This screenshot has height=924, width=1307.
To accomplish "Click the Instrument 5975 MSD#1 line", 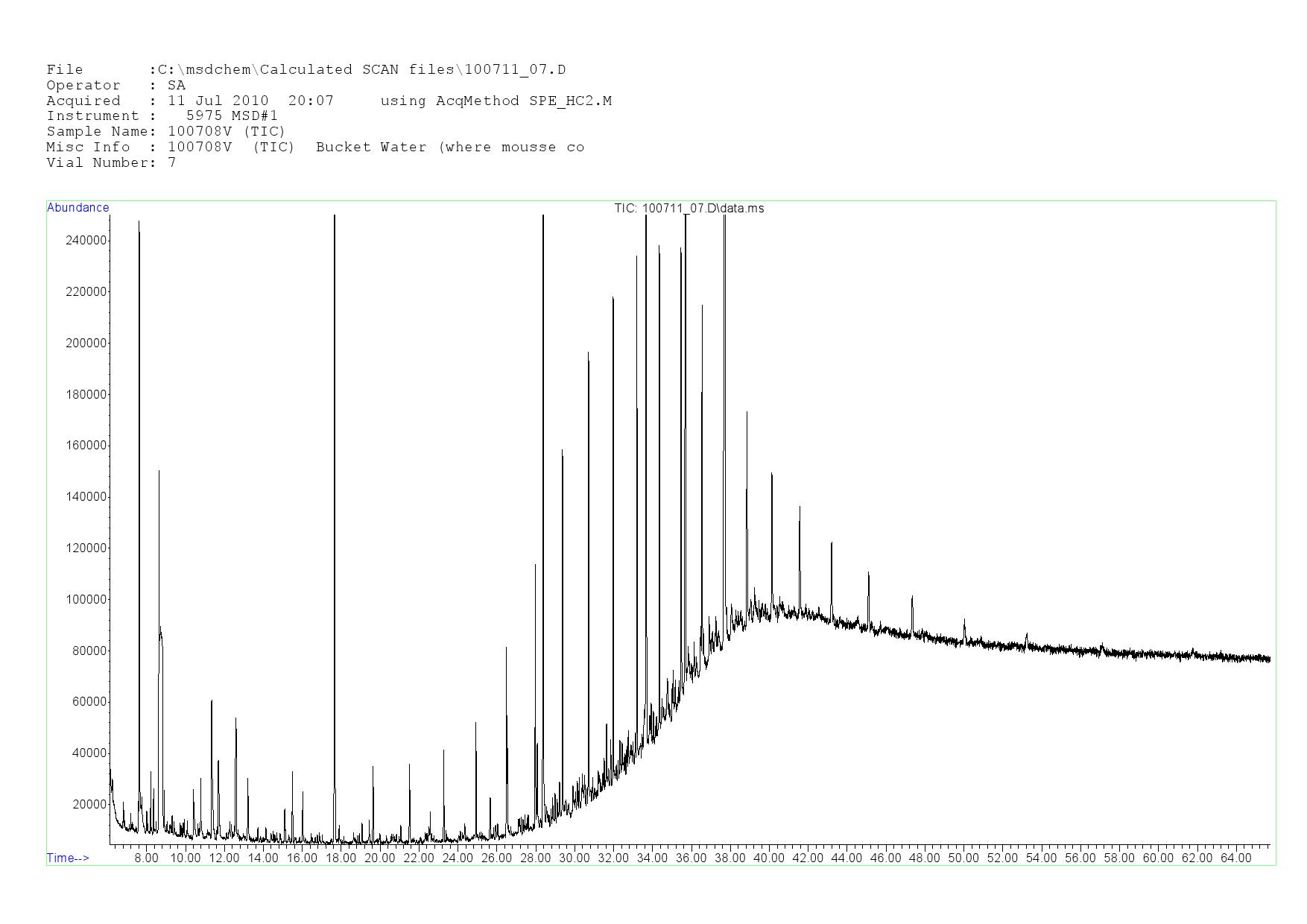I will pyautogui.click(x=162, y=116).
